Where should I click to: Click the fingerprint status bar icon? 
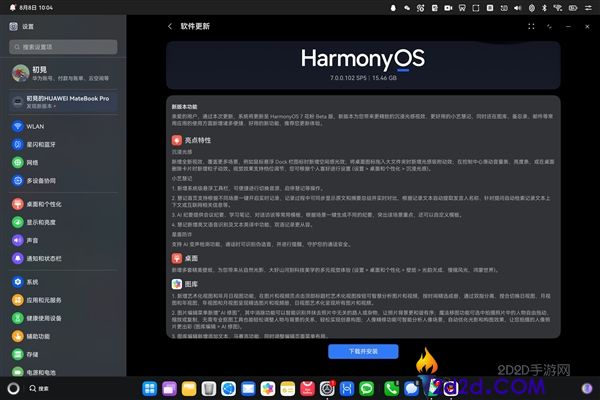[532, 8]
